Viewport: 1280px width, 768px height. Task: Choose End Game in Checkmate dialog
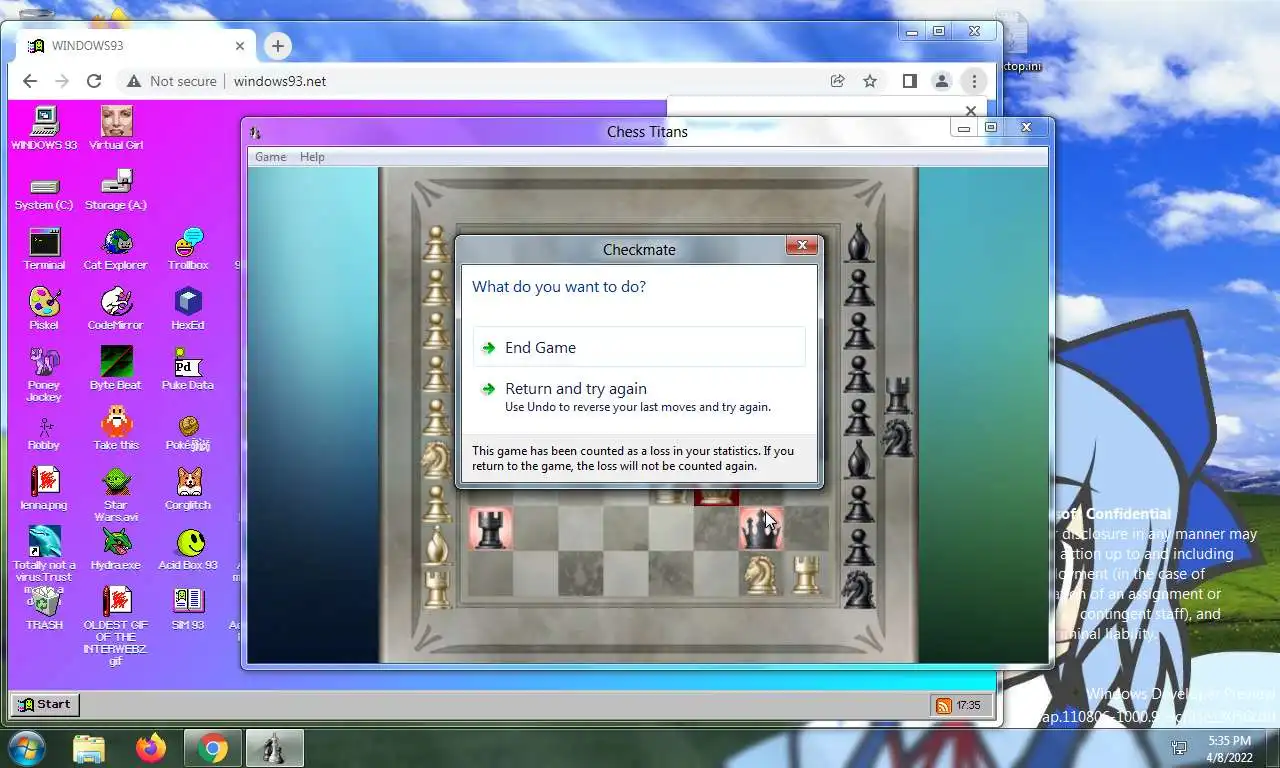639,347
